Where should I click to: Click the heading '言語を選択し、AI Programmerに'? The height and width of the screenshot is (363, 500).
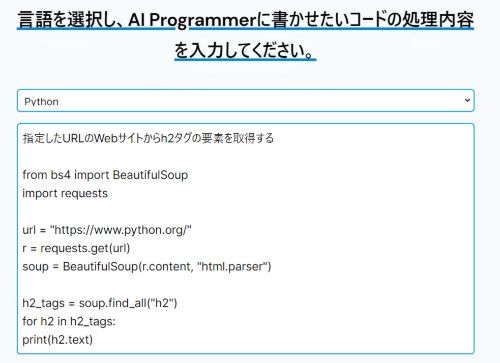[144, 20]
